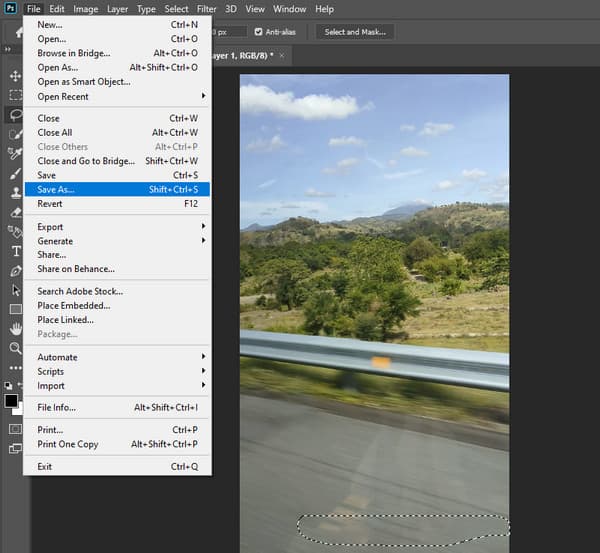Select the Lasso tool
The width and height of the screenshot is (600, 553).
coord(15,114)
